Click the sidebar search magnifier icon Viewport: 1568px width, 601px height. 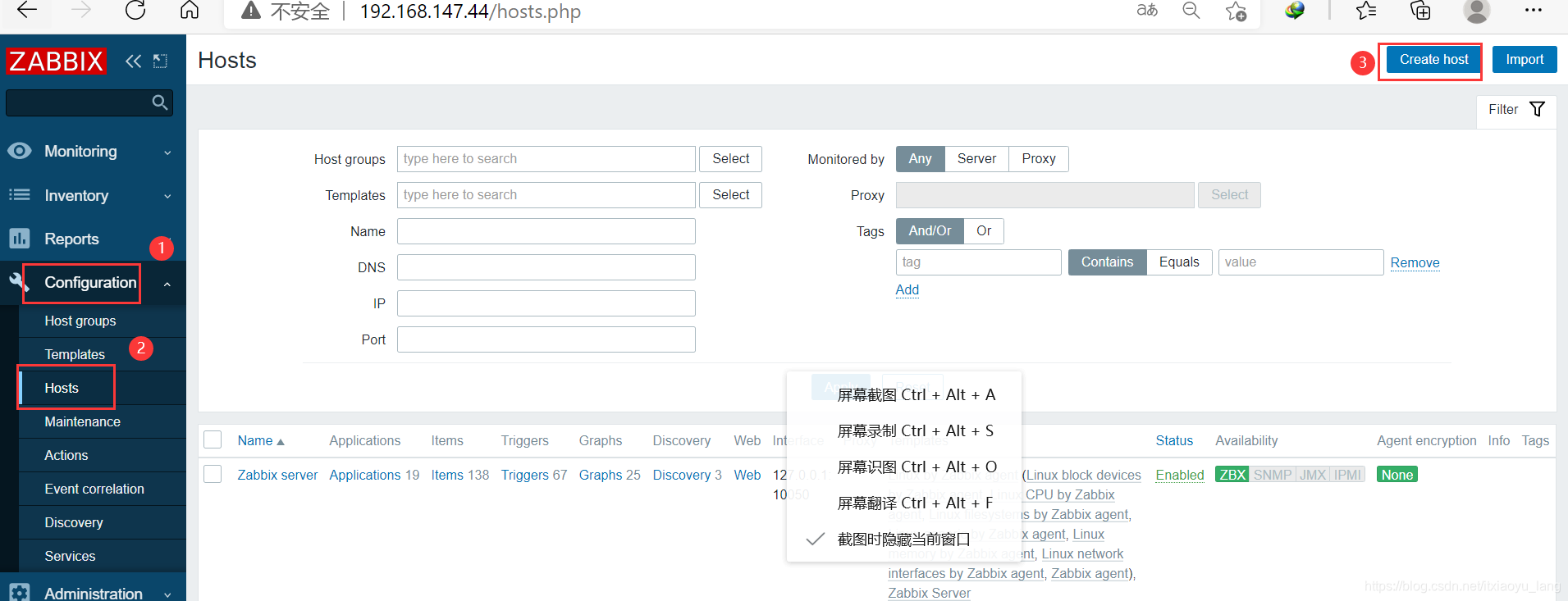click(160, 102)
